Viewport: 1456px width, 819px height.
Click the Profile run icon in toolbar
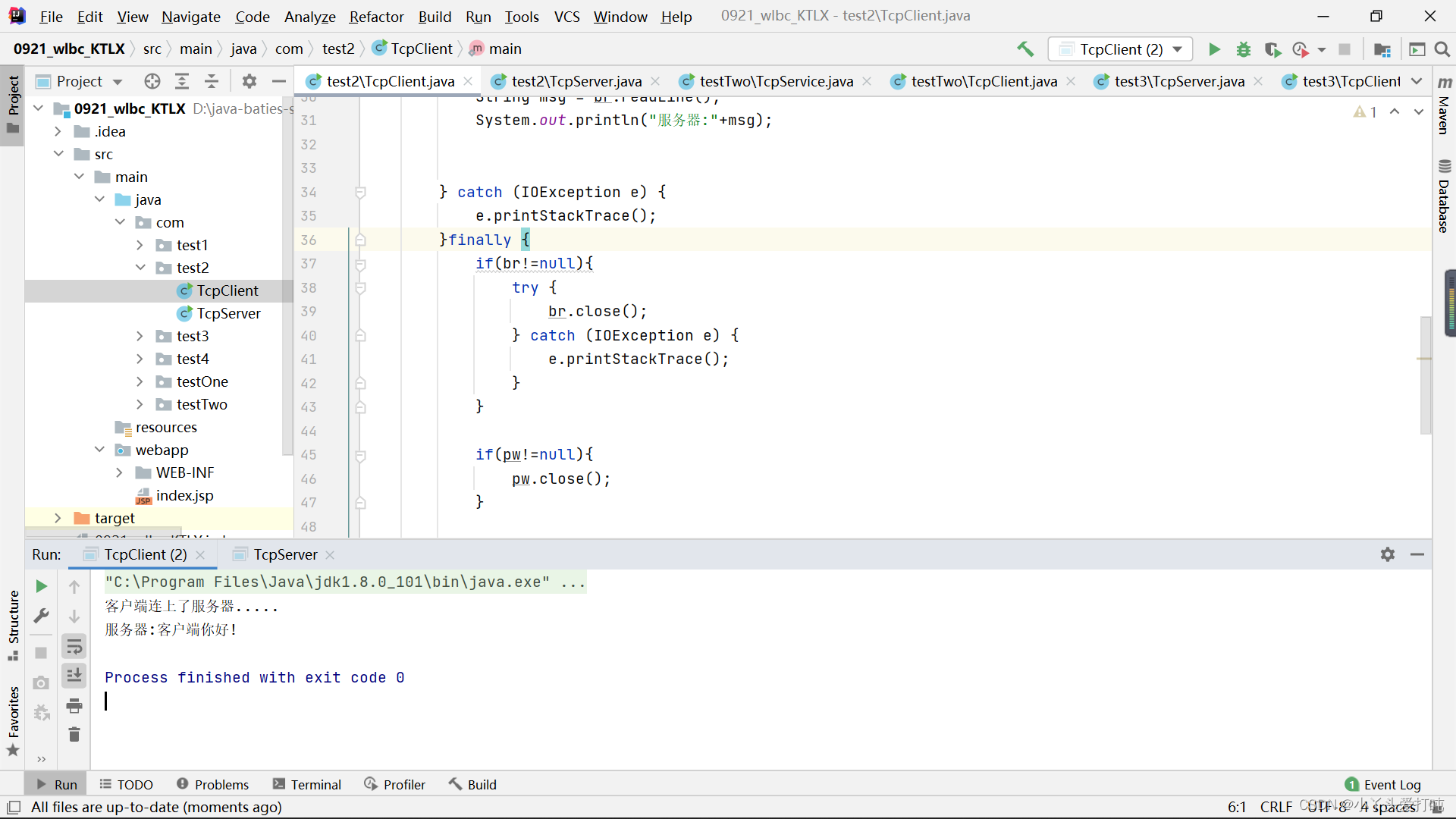click(1301, 49)
